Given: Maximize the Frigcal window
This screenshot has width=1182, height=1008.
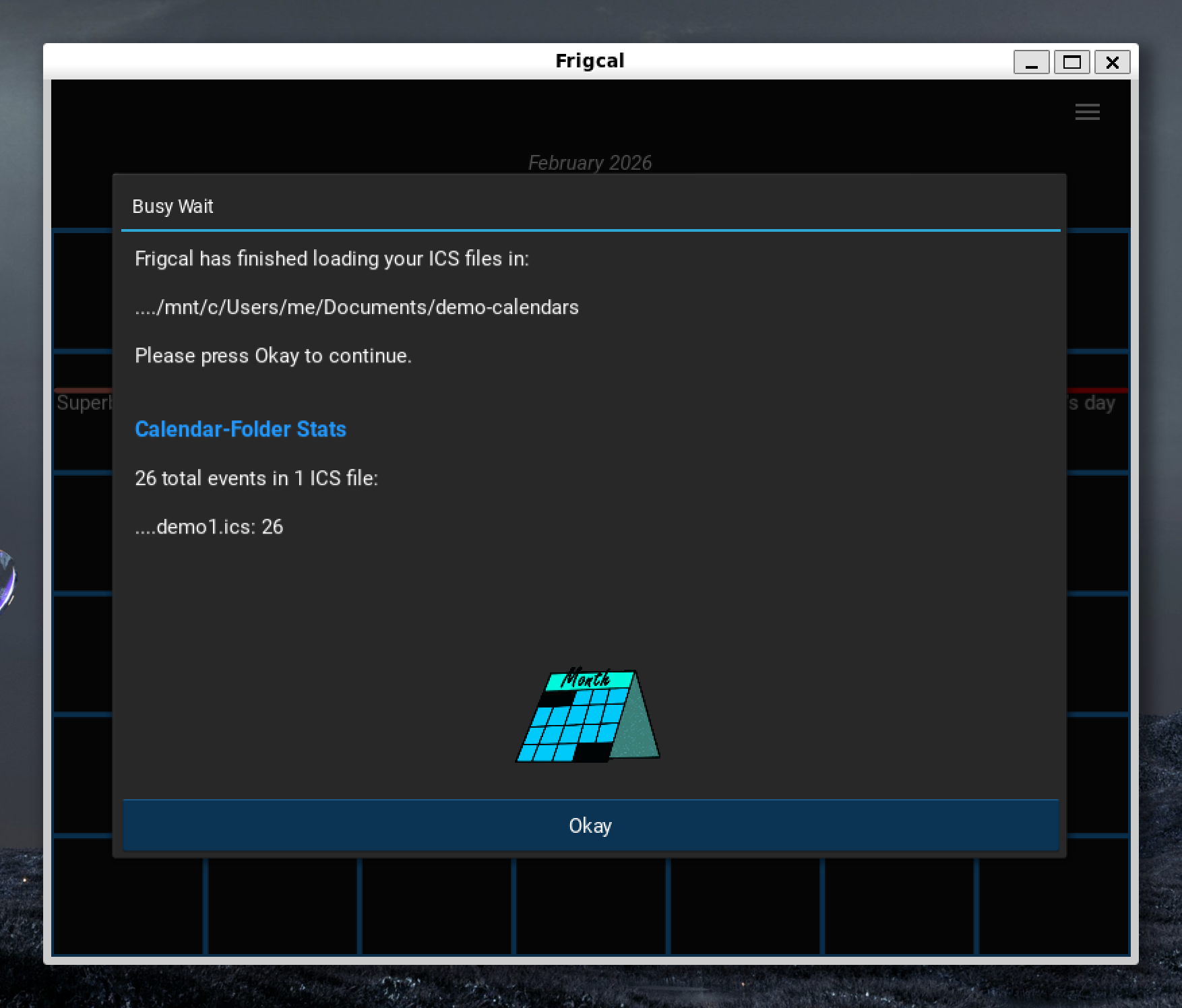Looking at the screenshot, I should (1071, 63).
